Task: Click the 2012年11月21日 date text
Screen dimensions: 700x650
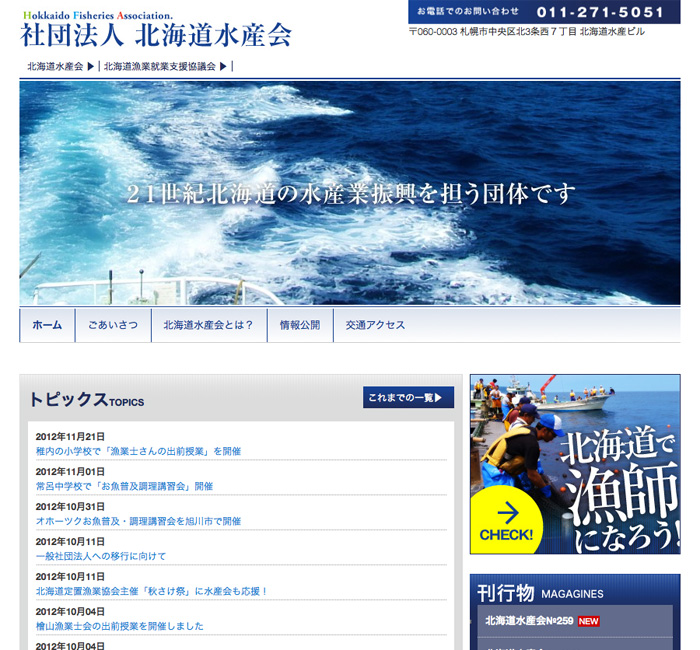Action: click(70, 437)
